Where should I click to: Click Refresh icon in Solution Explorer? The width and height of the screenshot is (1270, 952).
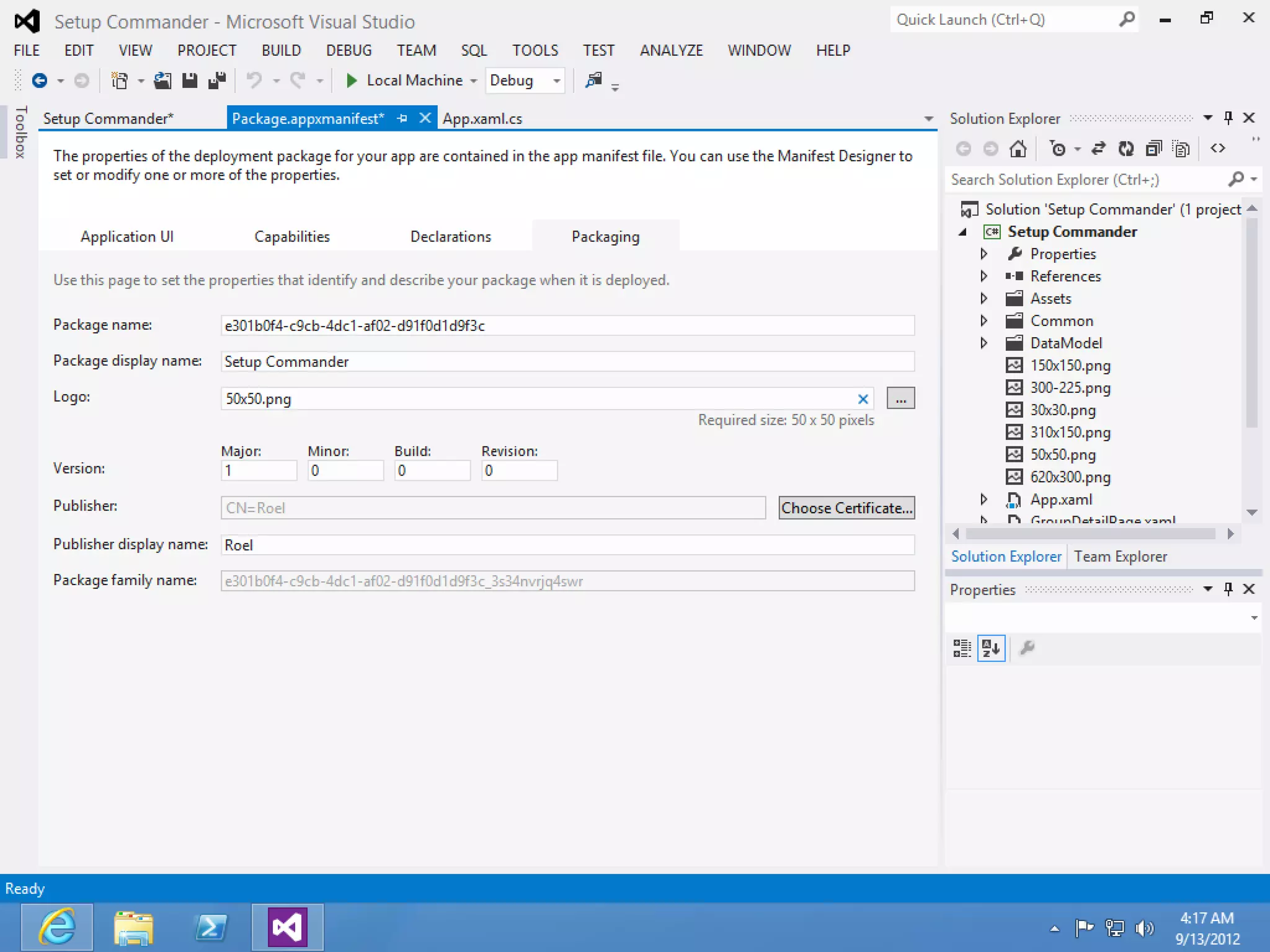[1126, 149]
